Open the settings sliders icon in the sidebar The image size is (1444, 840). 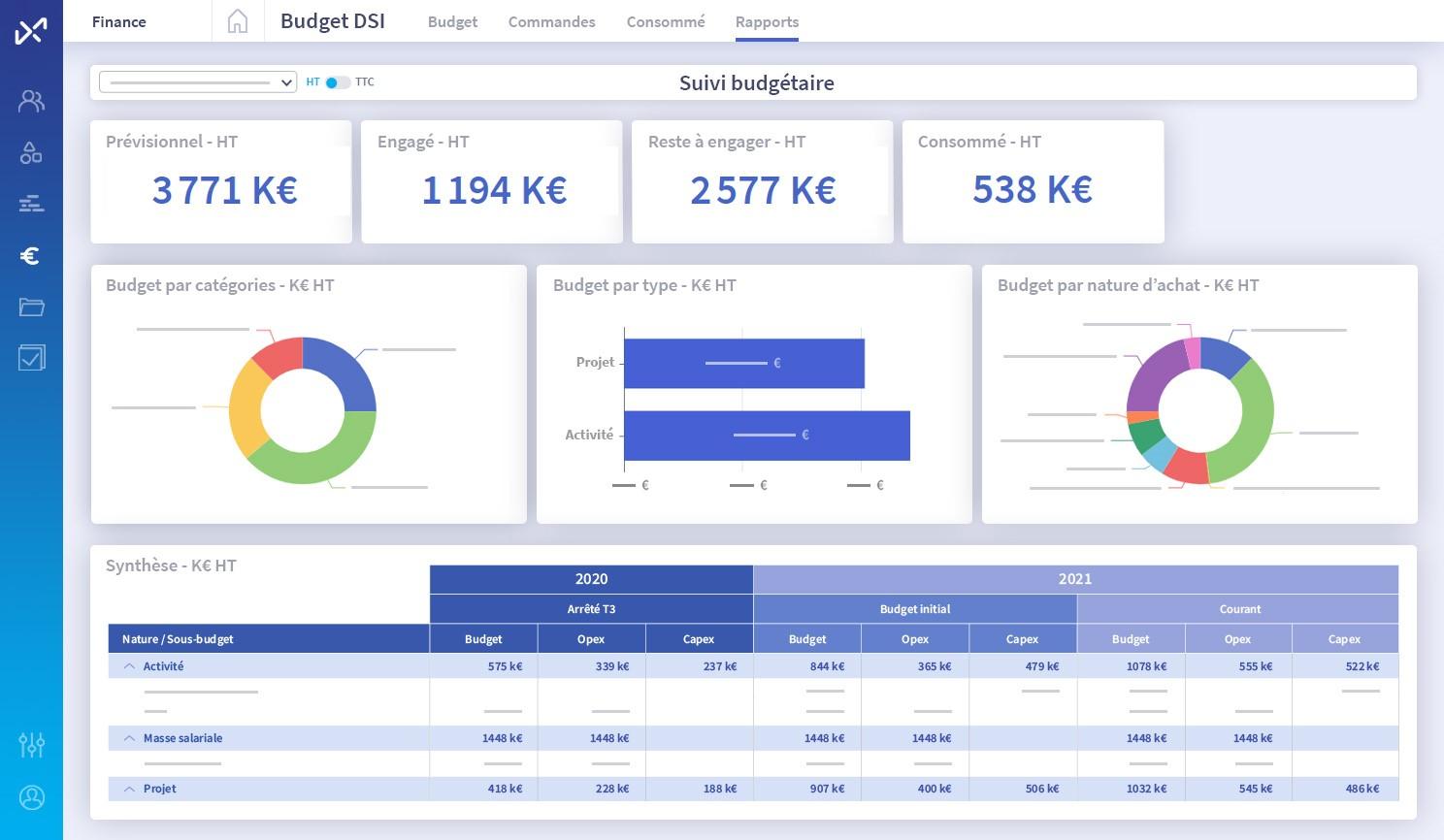pos(31,745)
